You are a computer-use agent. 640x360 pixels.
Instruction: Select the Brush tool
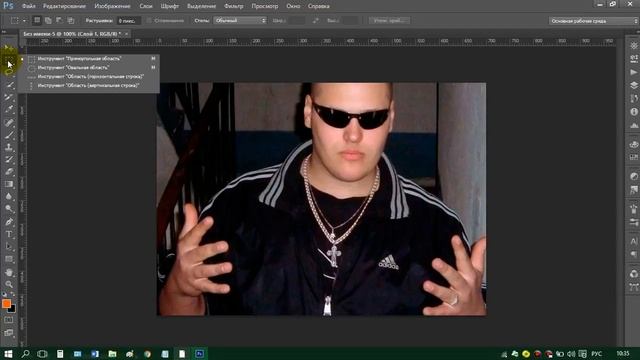coord(9,135)
